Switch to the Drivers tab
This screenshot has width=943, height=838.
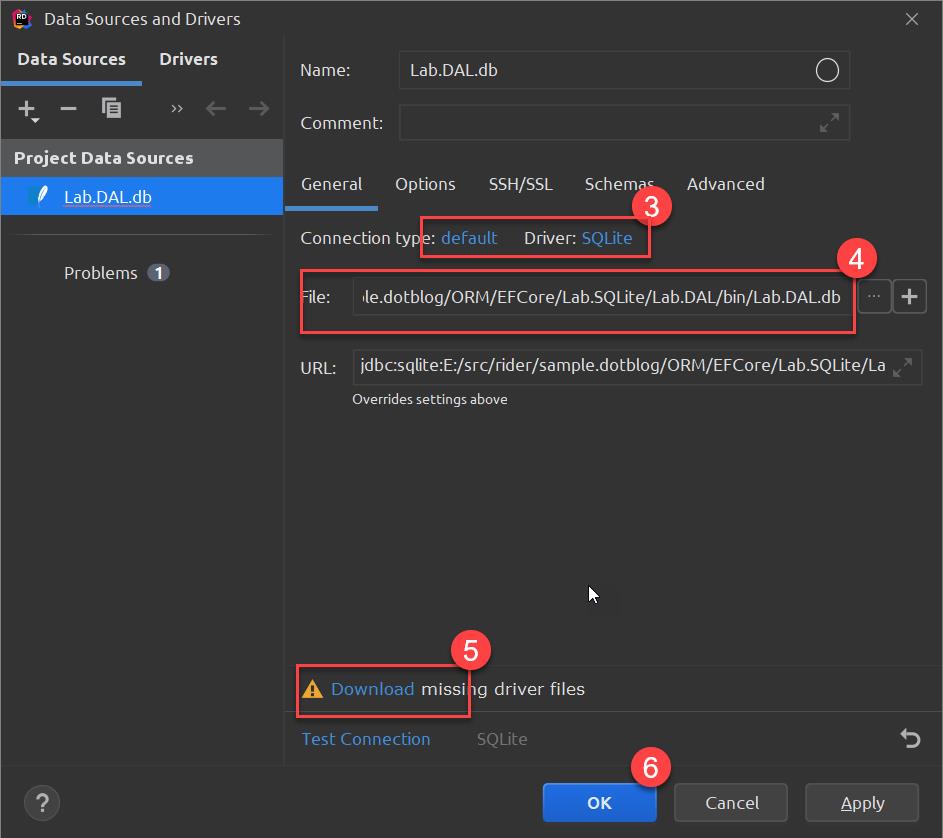(x=188, y=59)
